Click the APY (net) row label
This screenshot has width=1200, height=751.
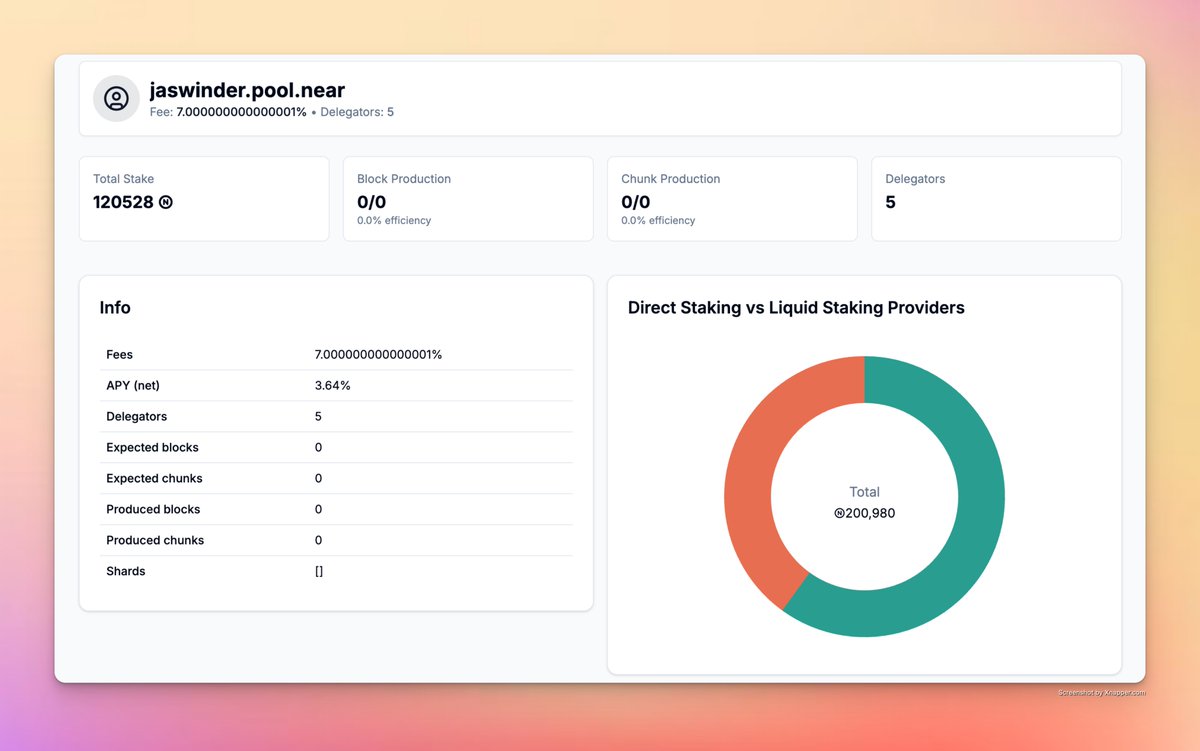[x=134, y=385]
